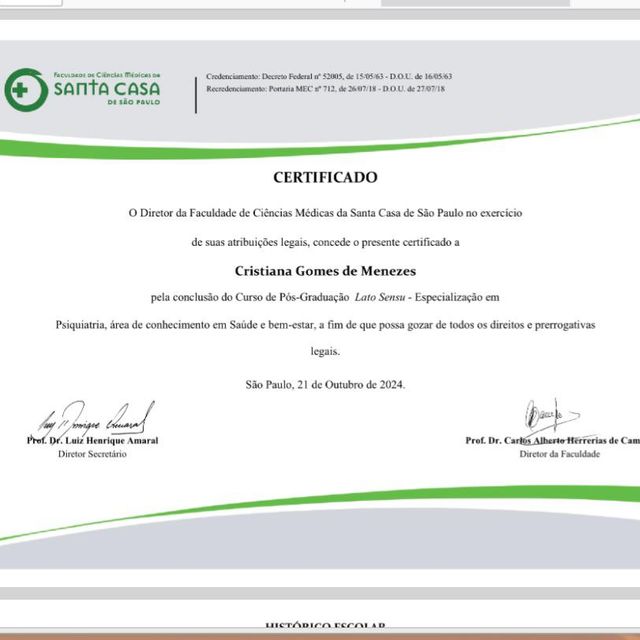Click the 'HISTÓRICO ESCOLAR' heading at page bottom
The width and height of the screenshot is (640, 640).
coord(325,626)
